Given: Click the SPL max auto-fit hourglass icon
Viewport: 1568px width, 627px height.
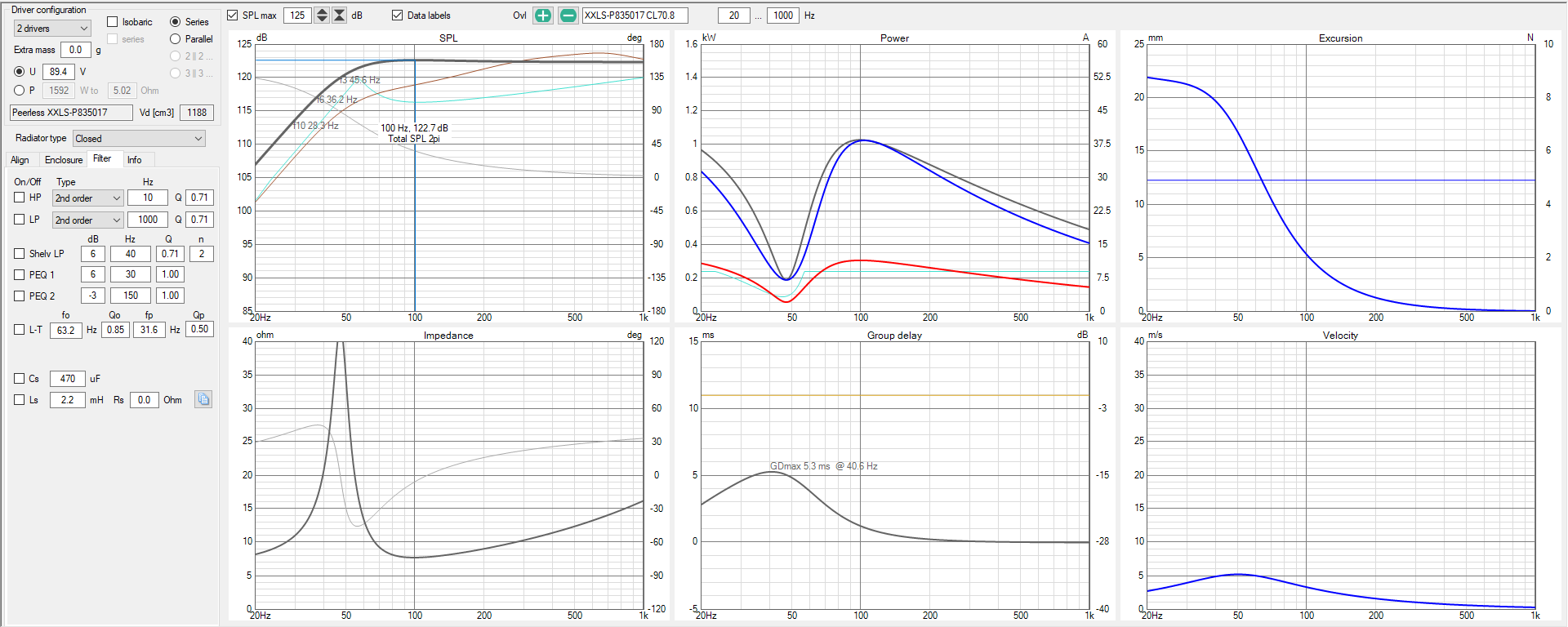Looking at the screenshot, I should (x=339, y=16).
